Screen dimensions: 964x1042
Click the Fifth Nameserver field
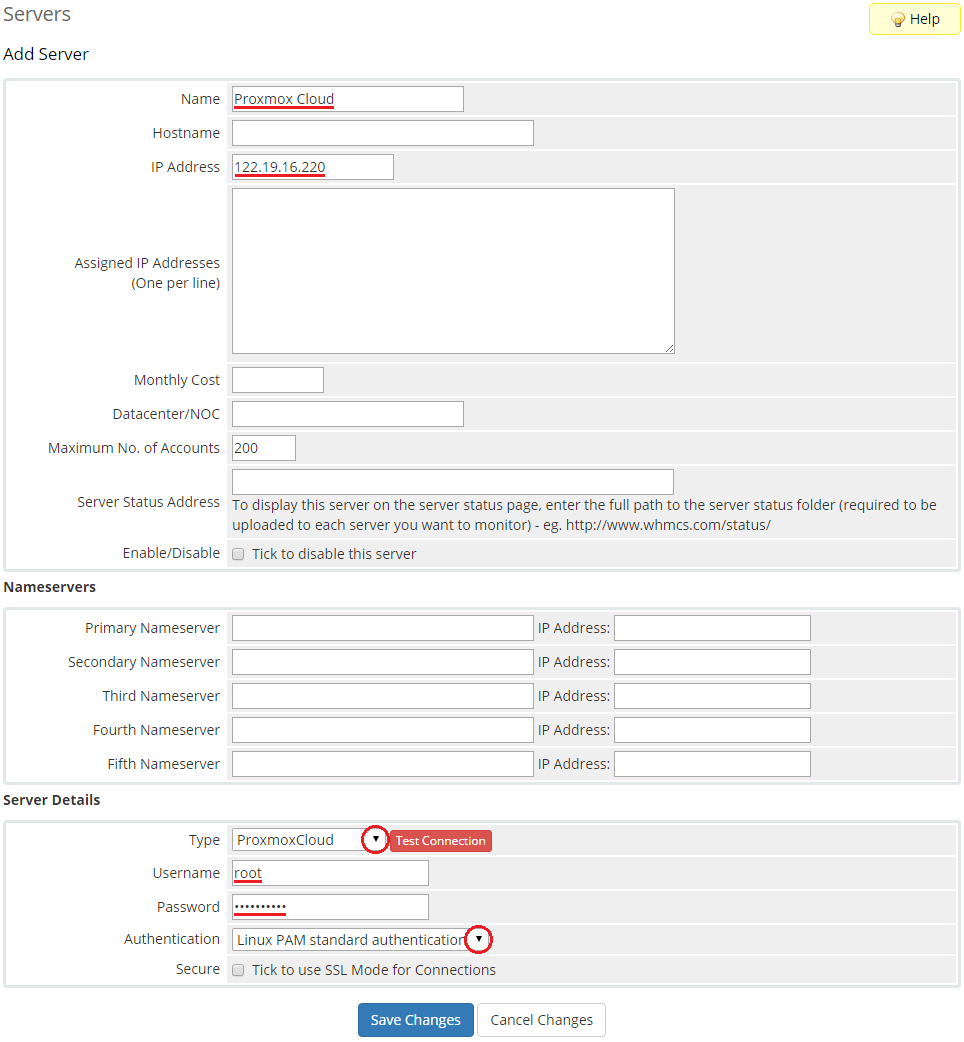click(383, 764)
